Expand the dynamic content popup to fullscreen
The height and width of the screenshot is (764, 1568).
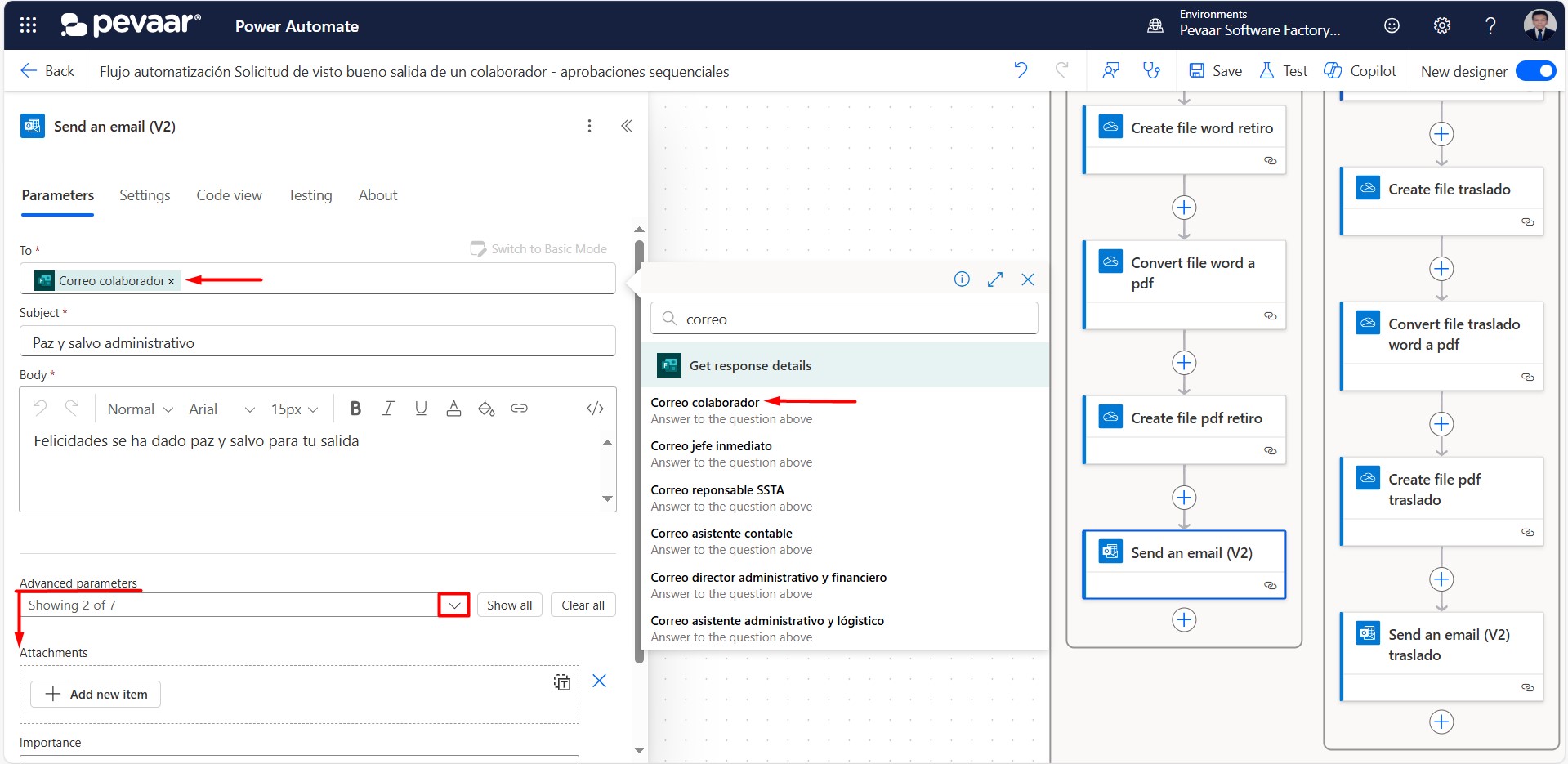click(x=994, y=279)
